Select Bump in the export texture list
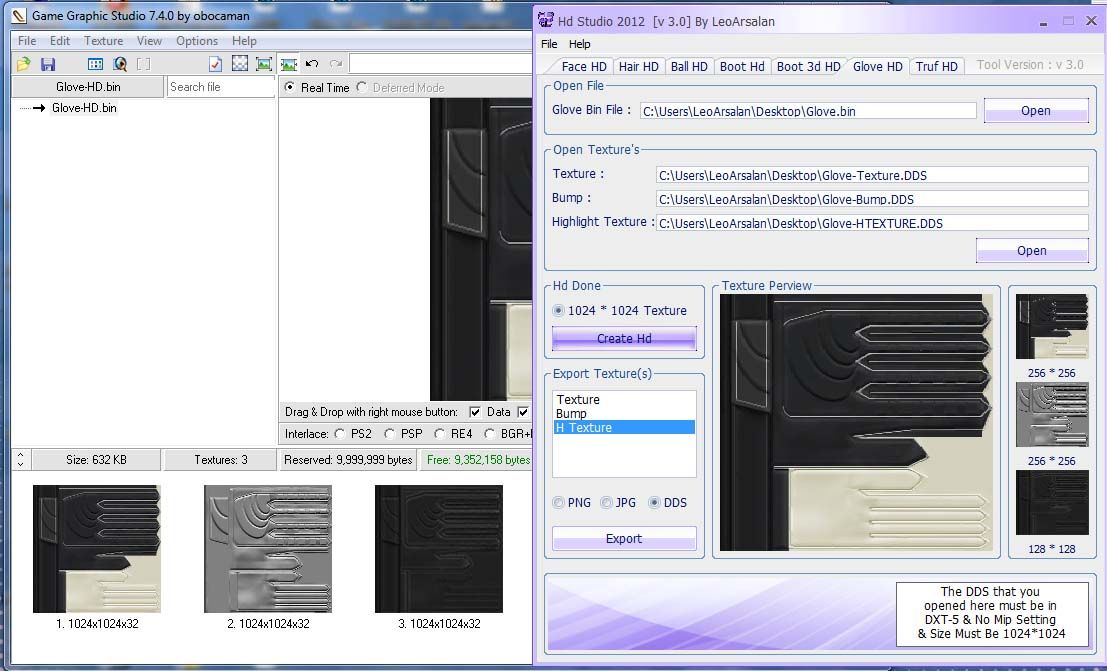Image resolution: width=1107 pixels, height=671 pixels. pos(572,414)
